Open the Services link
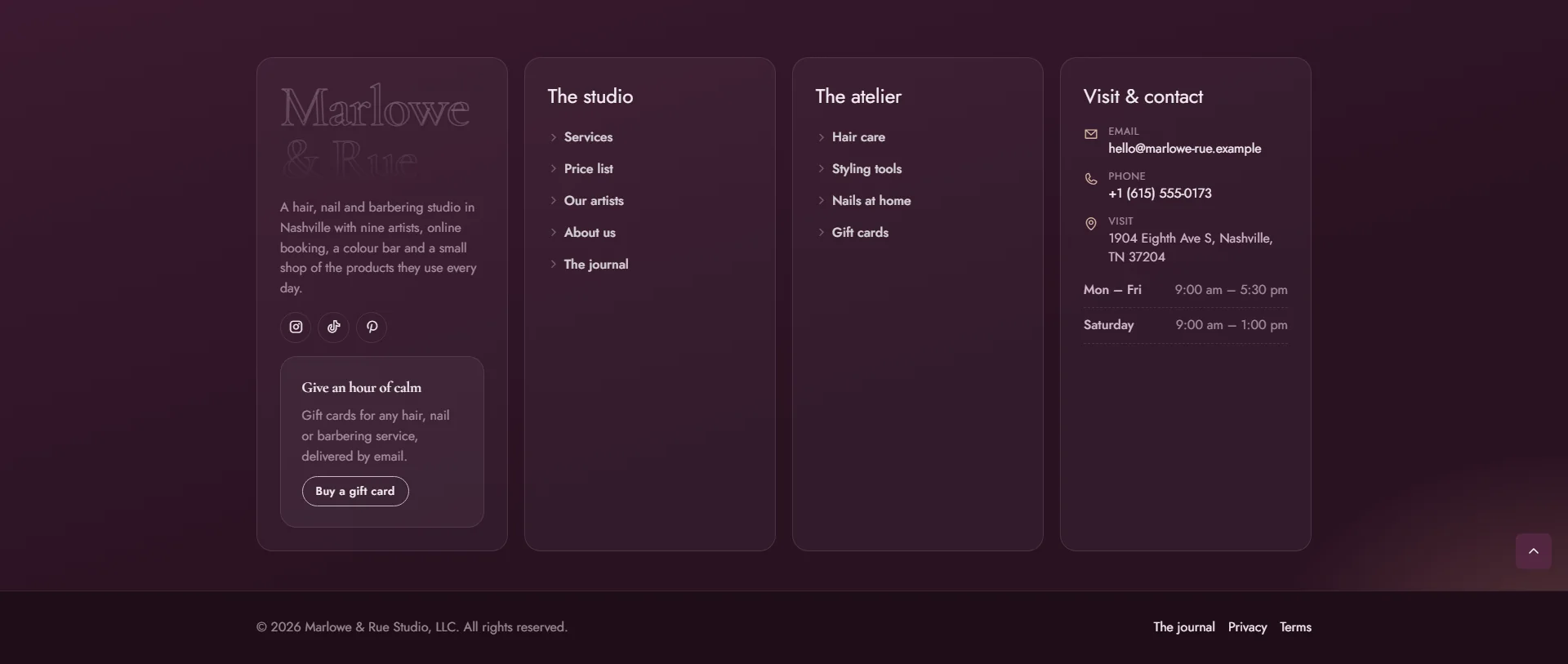The height and width of the screenshot is (664, 1568). pyautogui.click(x=588, y=137)
